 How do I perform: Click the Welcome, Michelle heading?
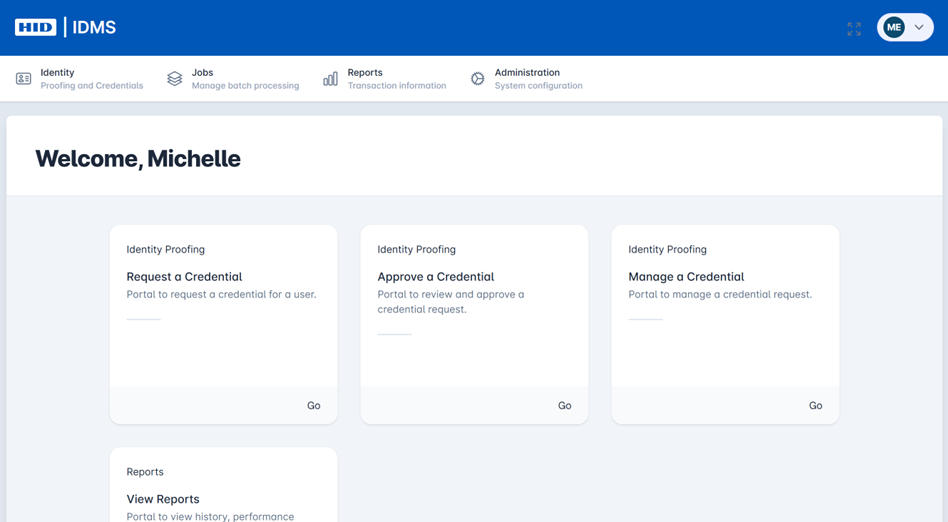[x=138, y=158]
